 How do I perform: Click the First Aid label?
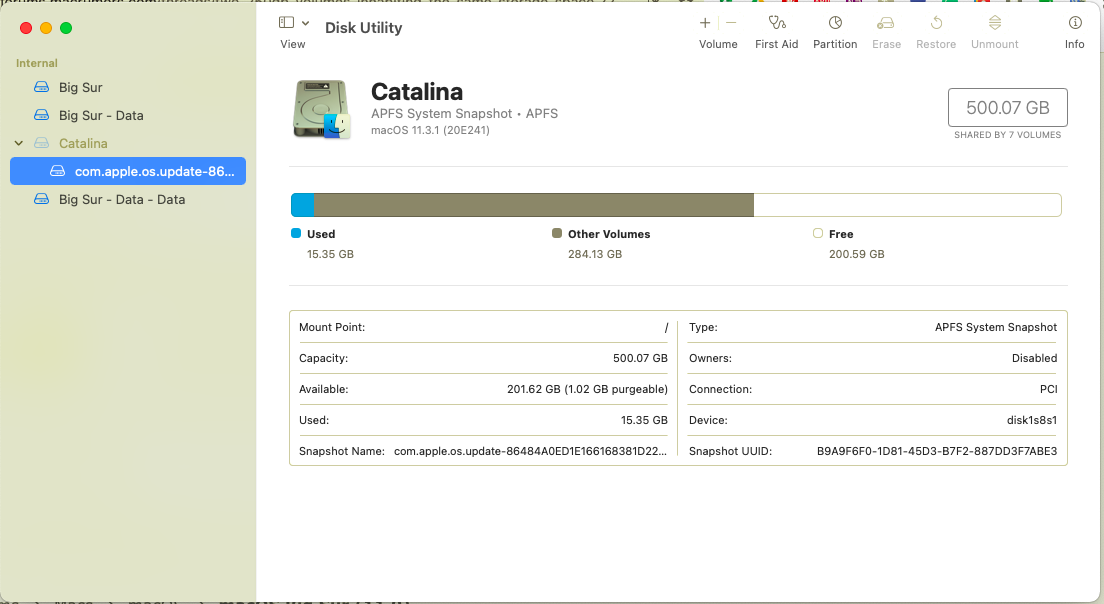777,44
